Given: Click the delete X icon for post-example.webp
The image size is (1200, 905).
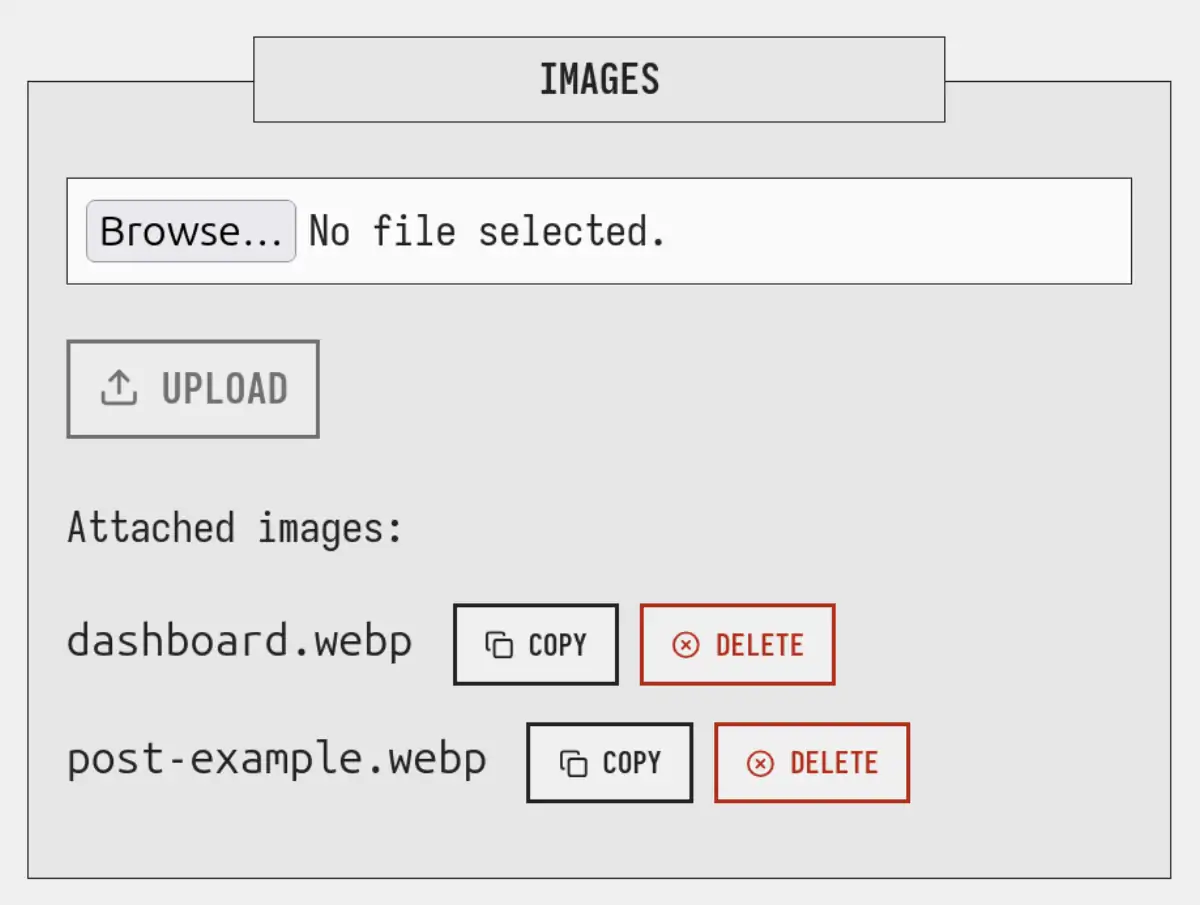Looking at the screenshot, I should pos(760,764).
